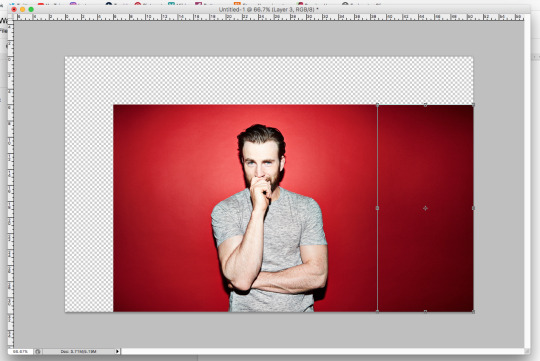Viewport: 540px width, 361px height.
Task: Click the transform center reference point crosshair
Action: click(x=425, y=208)
